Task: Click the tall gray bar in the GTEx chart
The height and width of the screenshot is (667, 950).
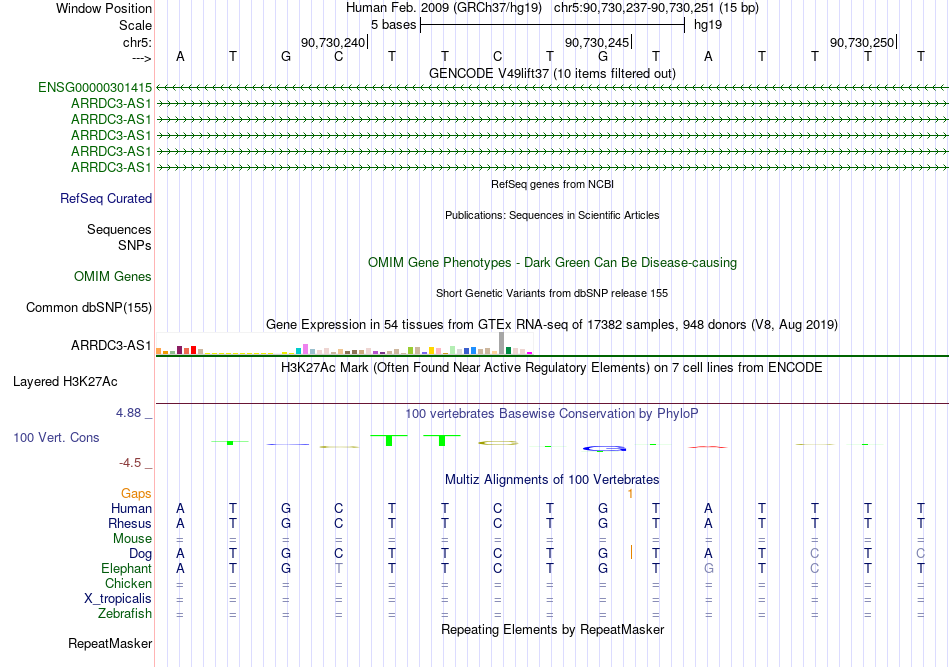Action: (501, 343)
